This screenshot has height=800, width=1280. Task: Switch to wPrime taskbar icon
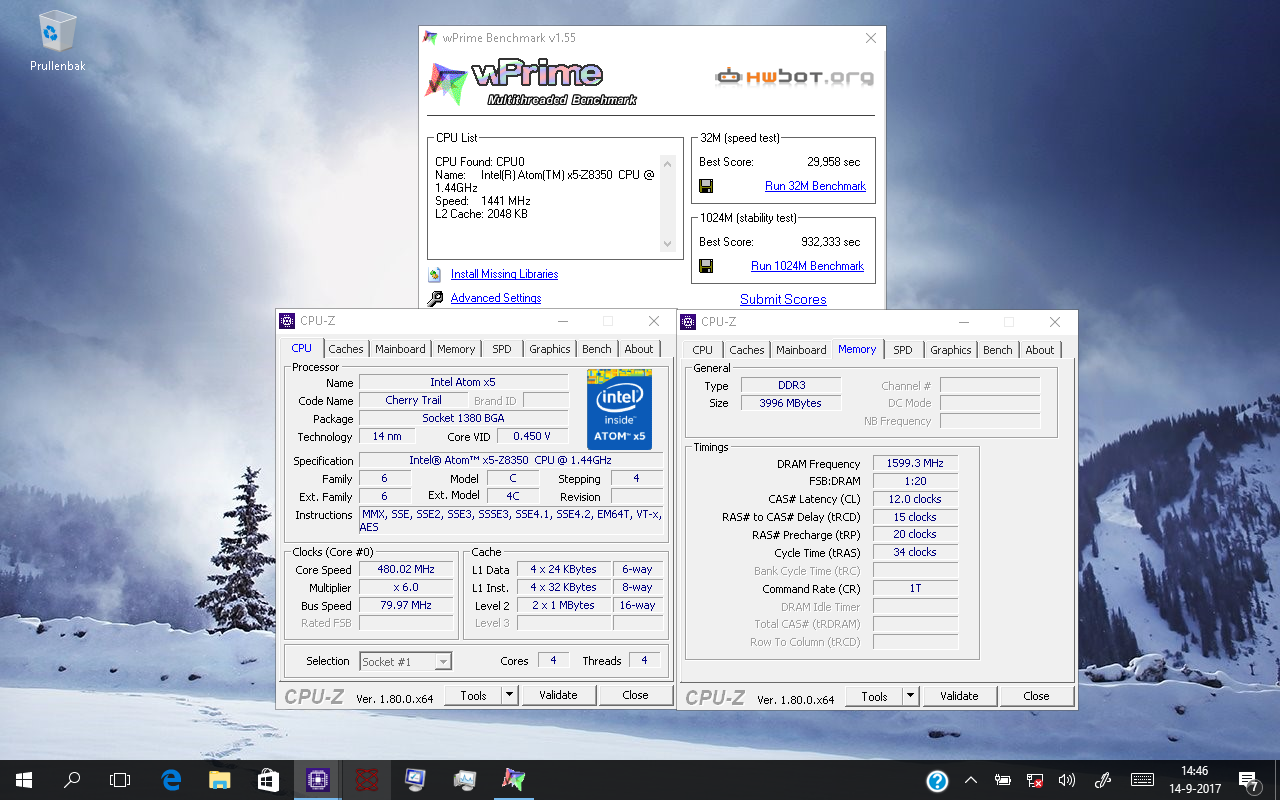pos(514,780)
